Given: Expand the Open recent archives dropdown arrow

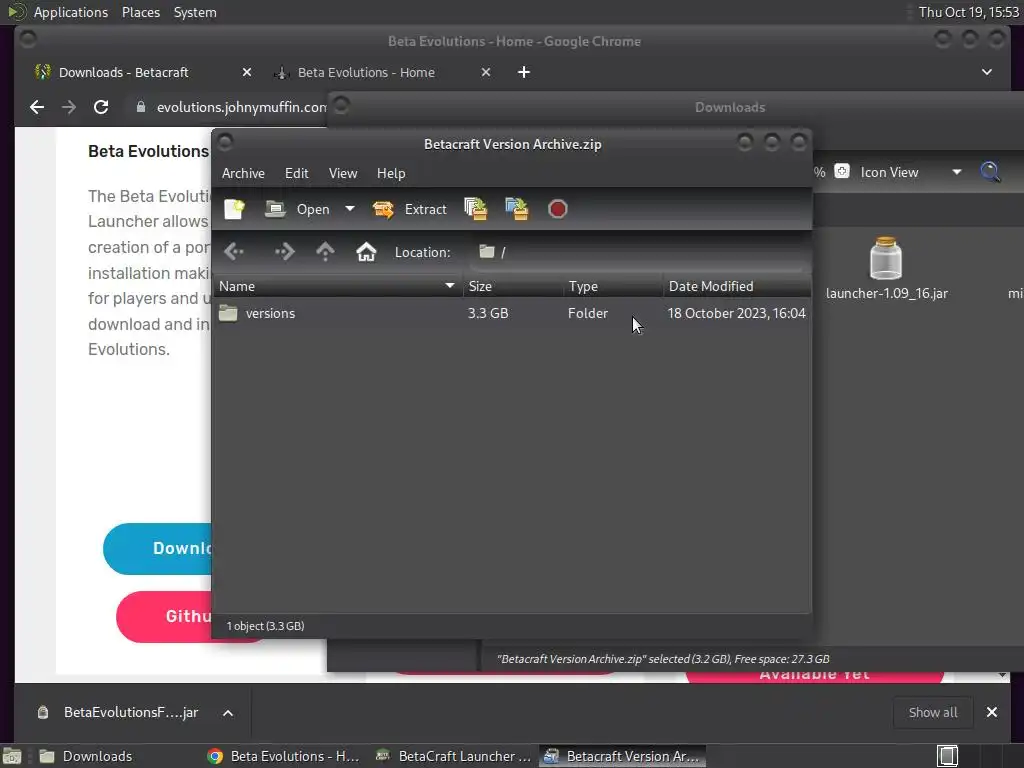Looking at the screenshot, I should [350, 209].
